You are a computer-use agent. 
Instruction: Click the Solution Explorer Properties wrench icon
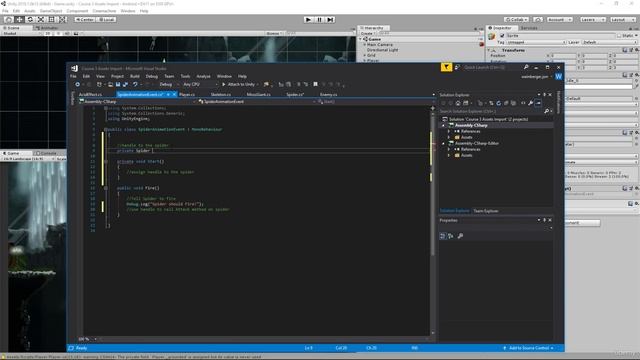[x=530, y=103]
